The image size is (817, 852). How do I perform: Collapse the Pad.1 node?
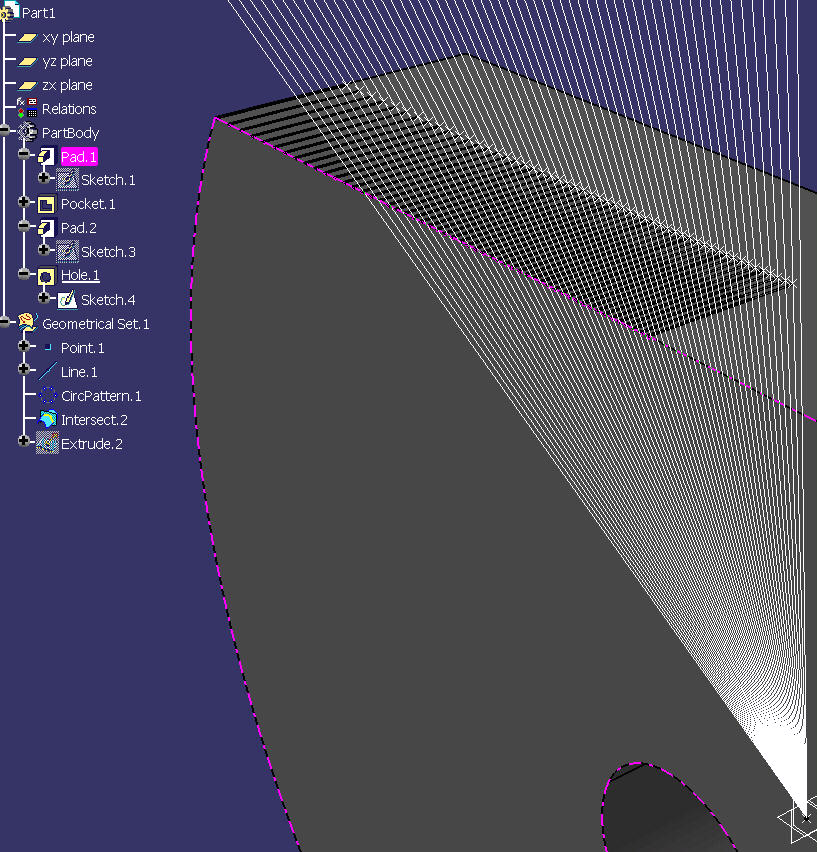[23, 154]
